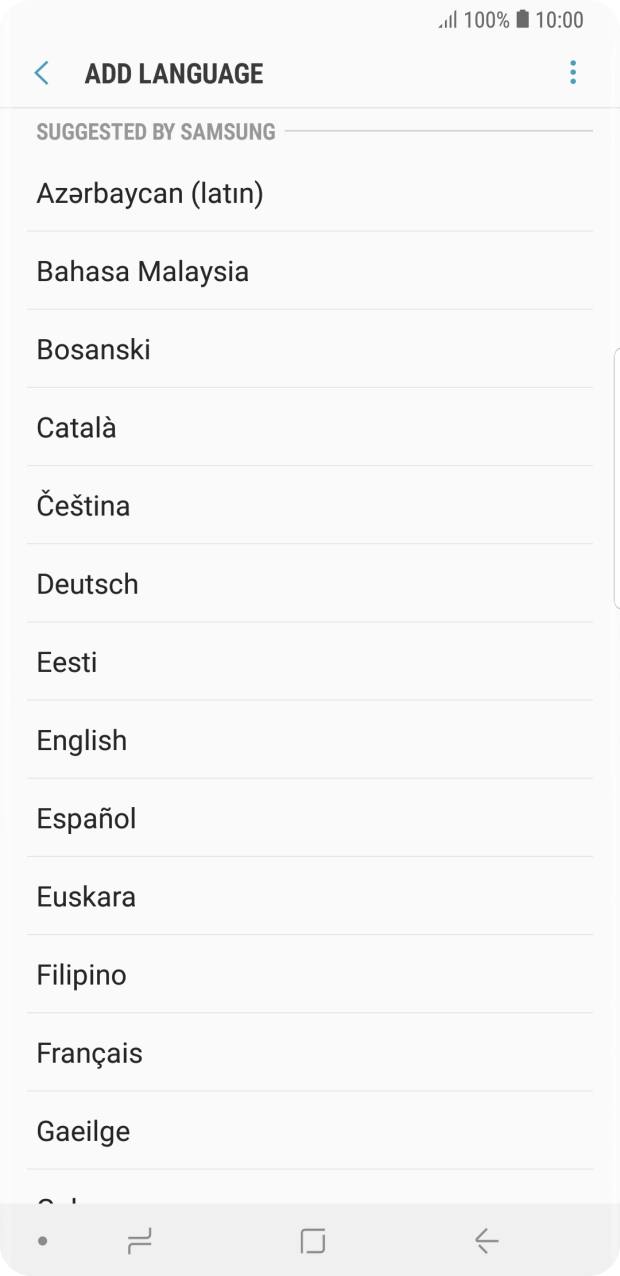This screenshot has height=1276, width=620.
Task: Select Español from the list
Action: coord(86,818)
